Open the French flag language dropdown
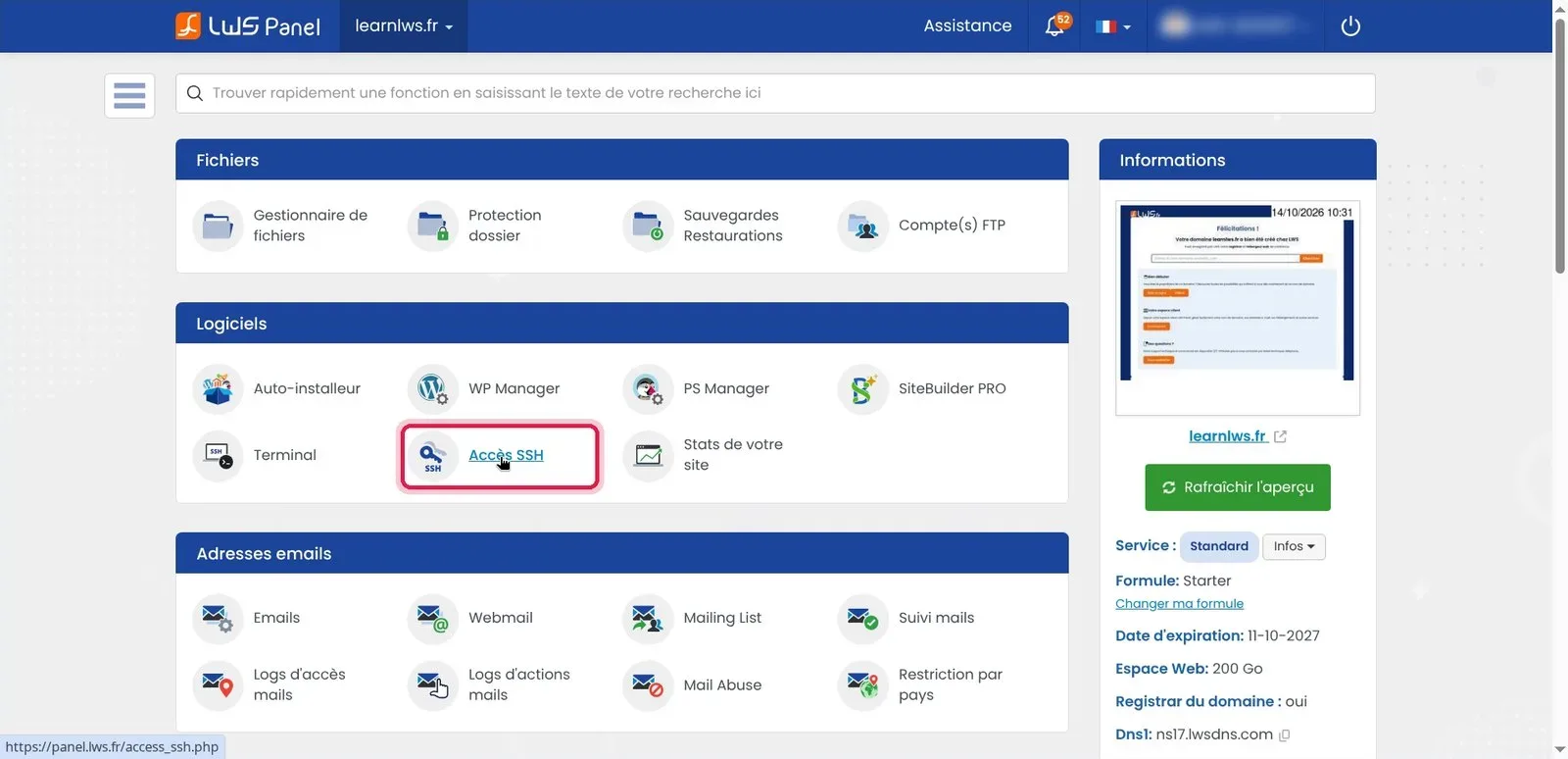Image resolution: width=1568 pixels, height=759 pixels. tap(1113, 26)
